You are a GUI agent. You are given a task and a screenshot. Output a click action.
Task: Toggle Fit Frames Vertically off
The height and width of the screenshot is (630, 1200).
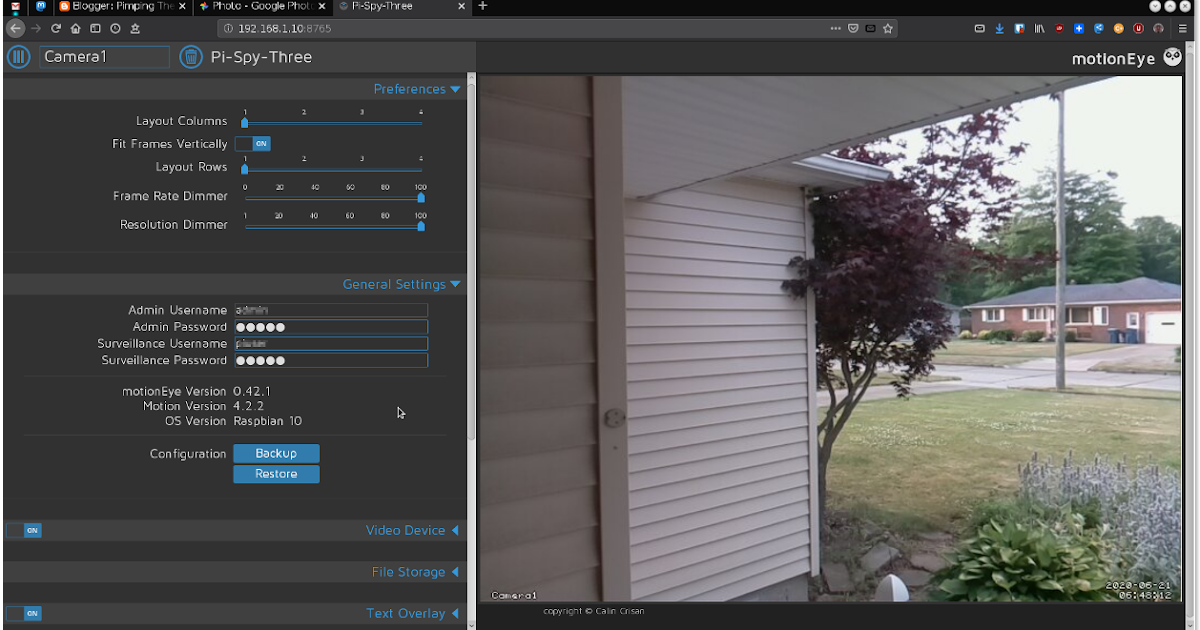pos(252,143)
